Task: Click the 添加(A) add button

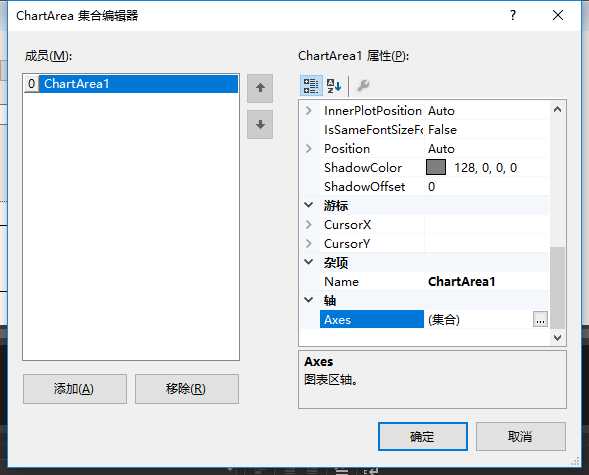Action: (75, 389)
